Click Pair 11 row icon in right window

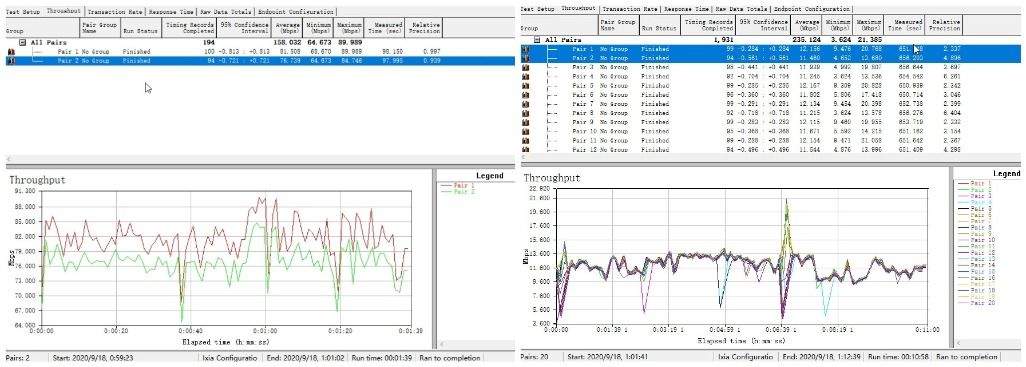coord(525,141)
